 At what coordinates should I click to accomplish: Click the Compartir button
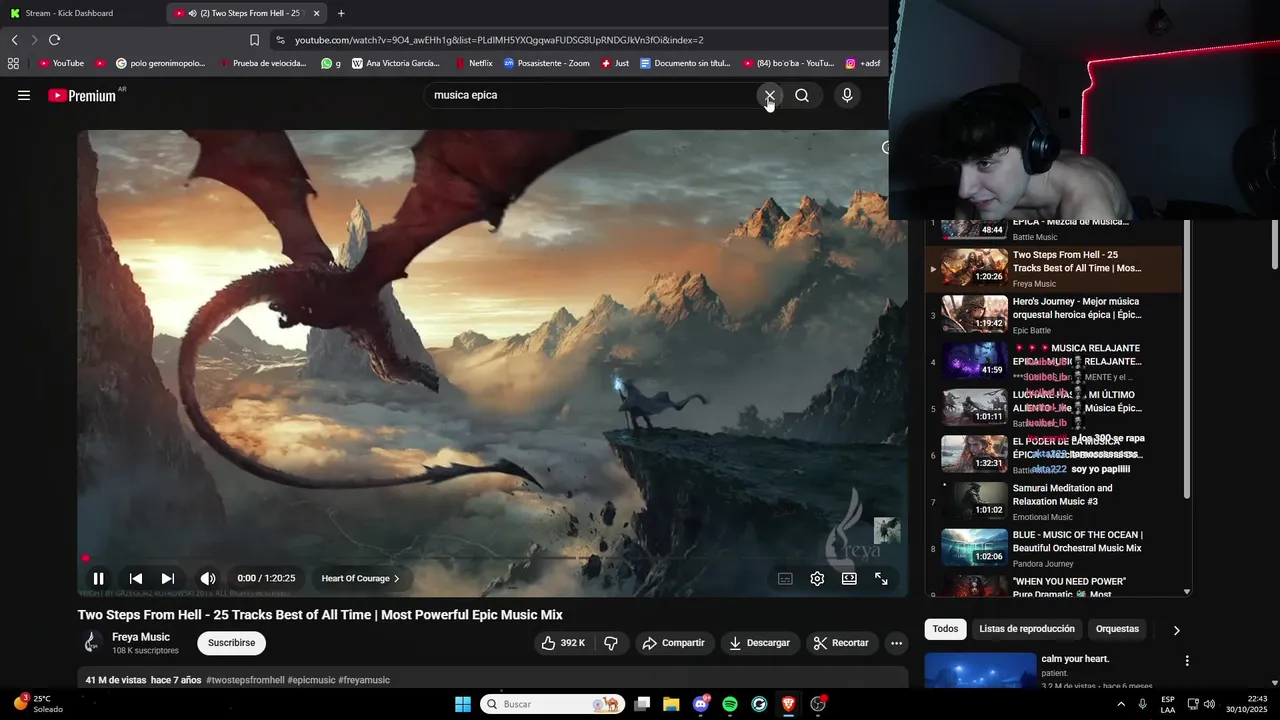pyautogui.click(x=673, y=643)
